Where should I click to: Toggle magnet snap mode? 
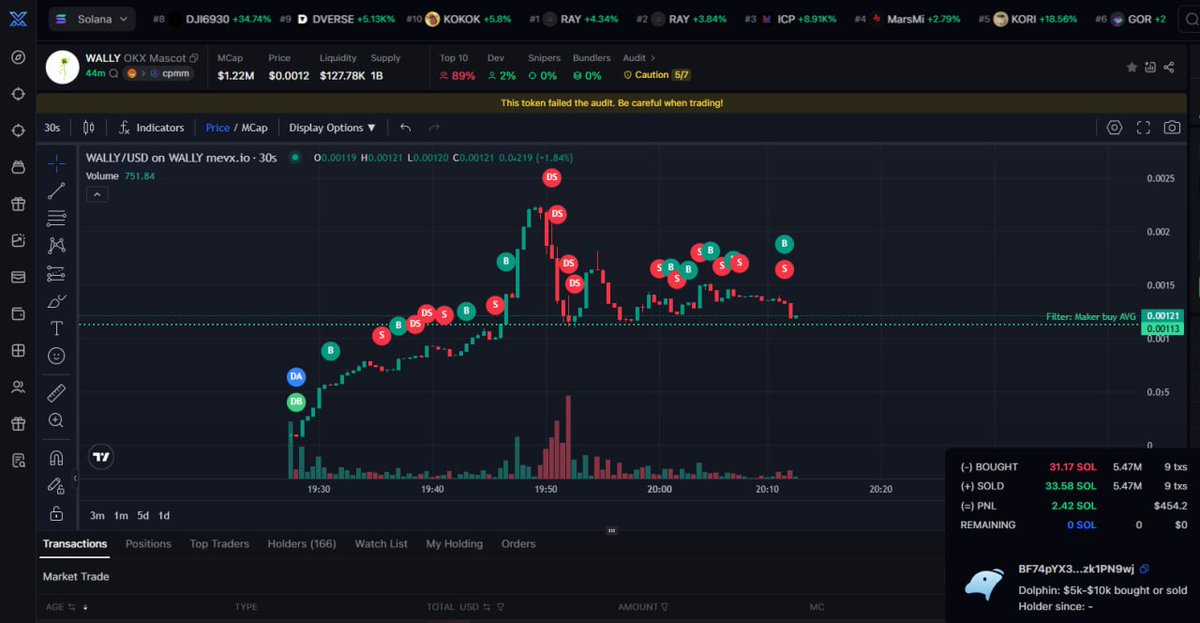[57, 458]
